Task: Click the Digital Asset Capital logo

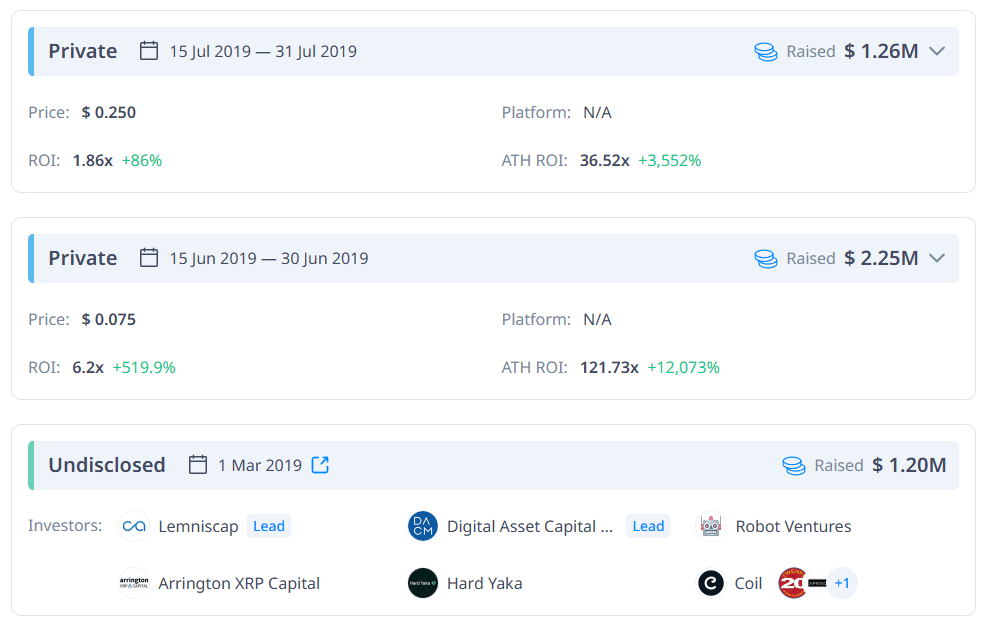Action: [x=423, y=526]
